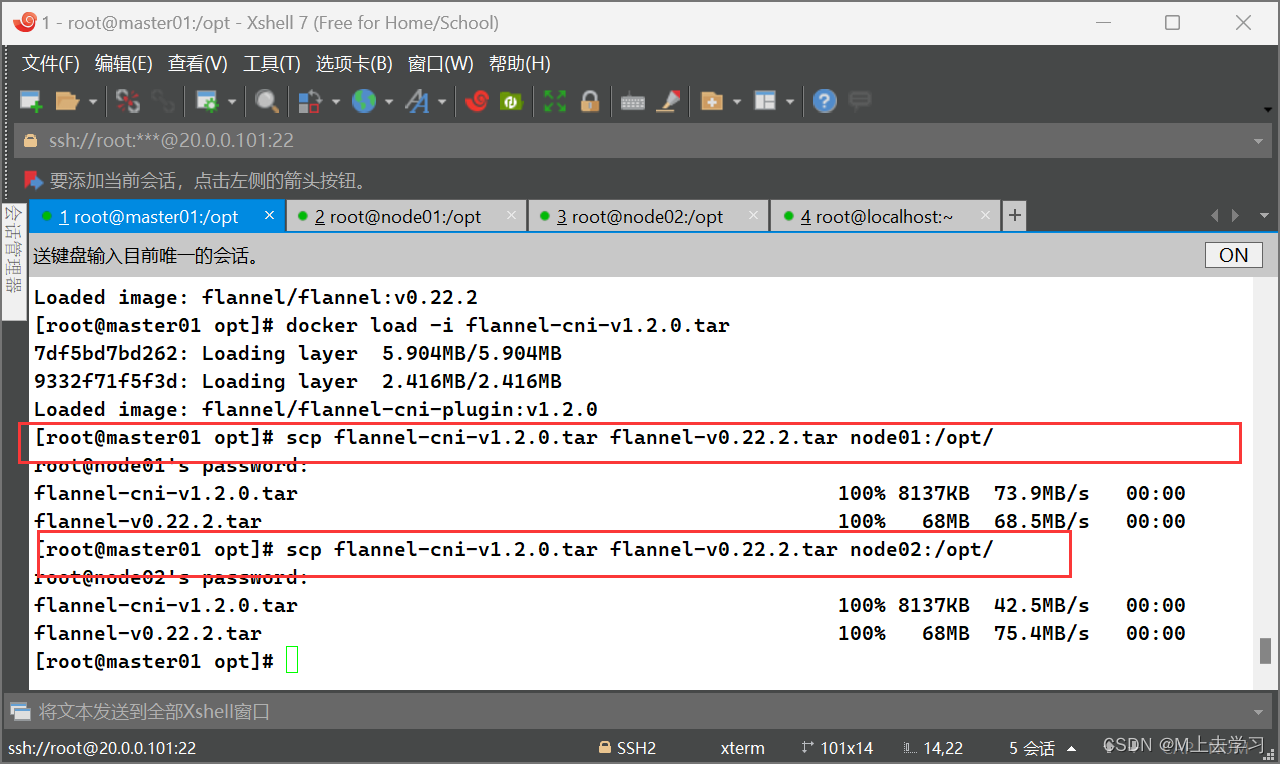Close tab root@master01:/opt

tap(269, 215)
